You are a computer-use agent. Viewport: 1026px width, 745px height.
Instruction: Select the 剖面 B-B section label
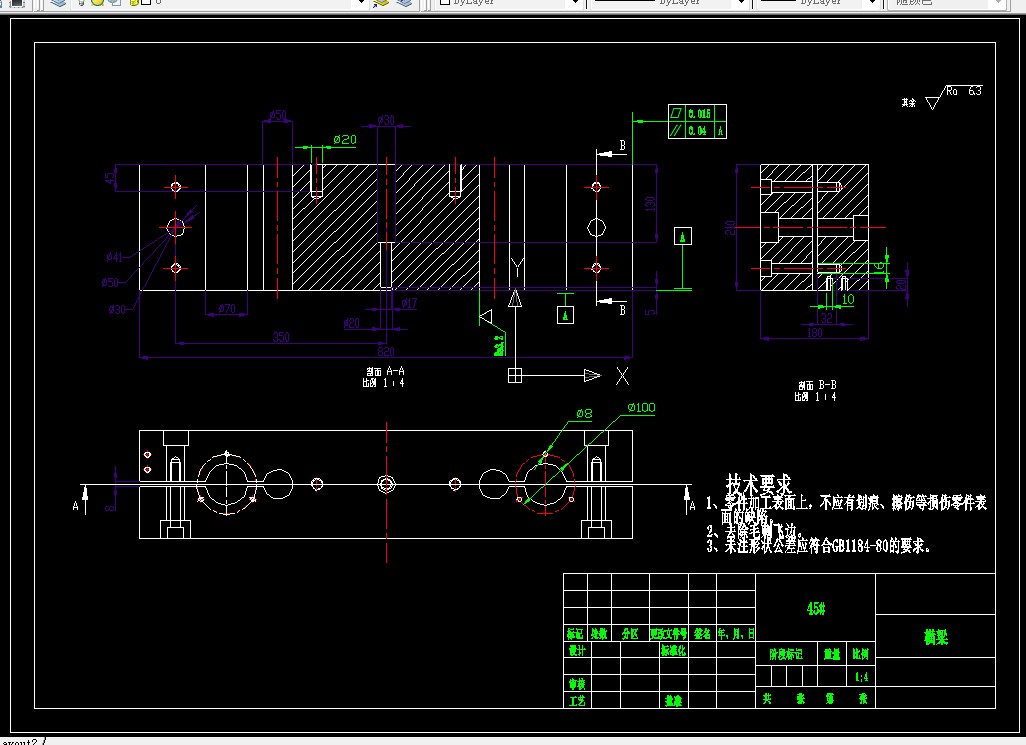(x=817, y=385)
